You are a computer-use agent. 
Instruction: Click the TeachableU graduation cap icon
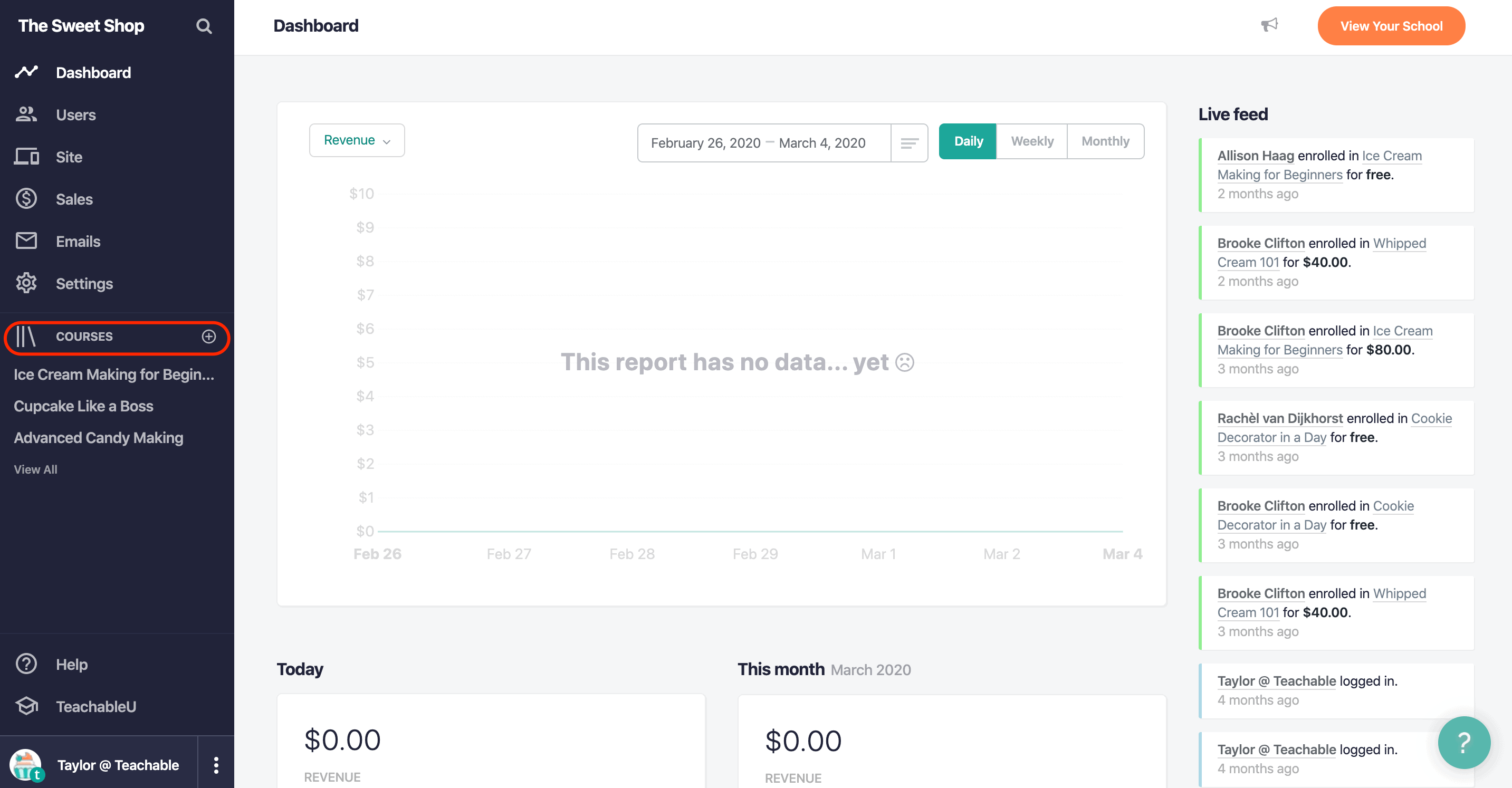tap(26, 706)
